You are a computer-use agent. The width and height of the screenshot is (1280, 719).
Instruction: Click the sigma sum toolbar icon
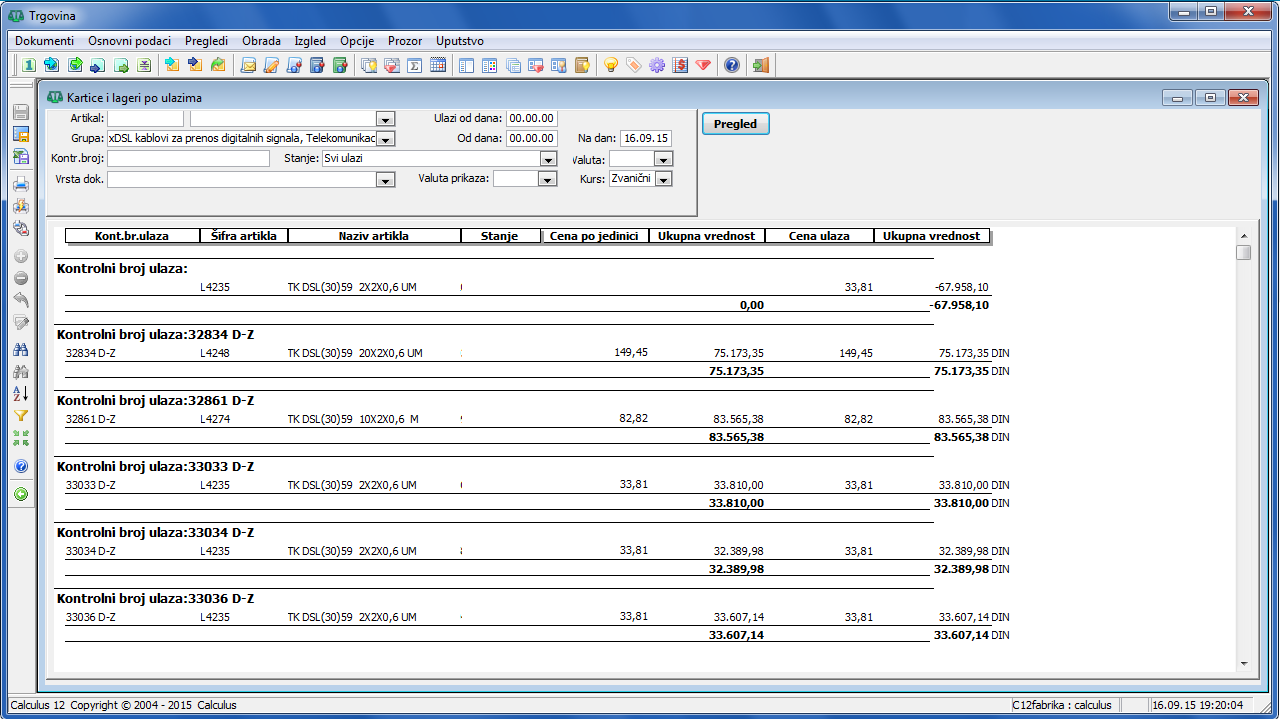pyautogui.click(x=414, y=66)
